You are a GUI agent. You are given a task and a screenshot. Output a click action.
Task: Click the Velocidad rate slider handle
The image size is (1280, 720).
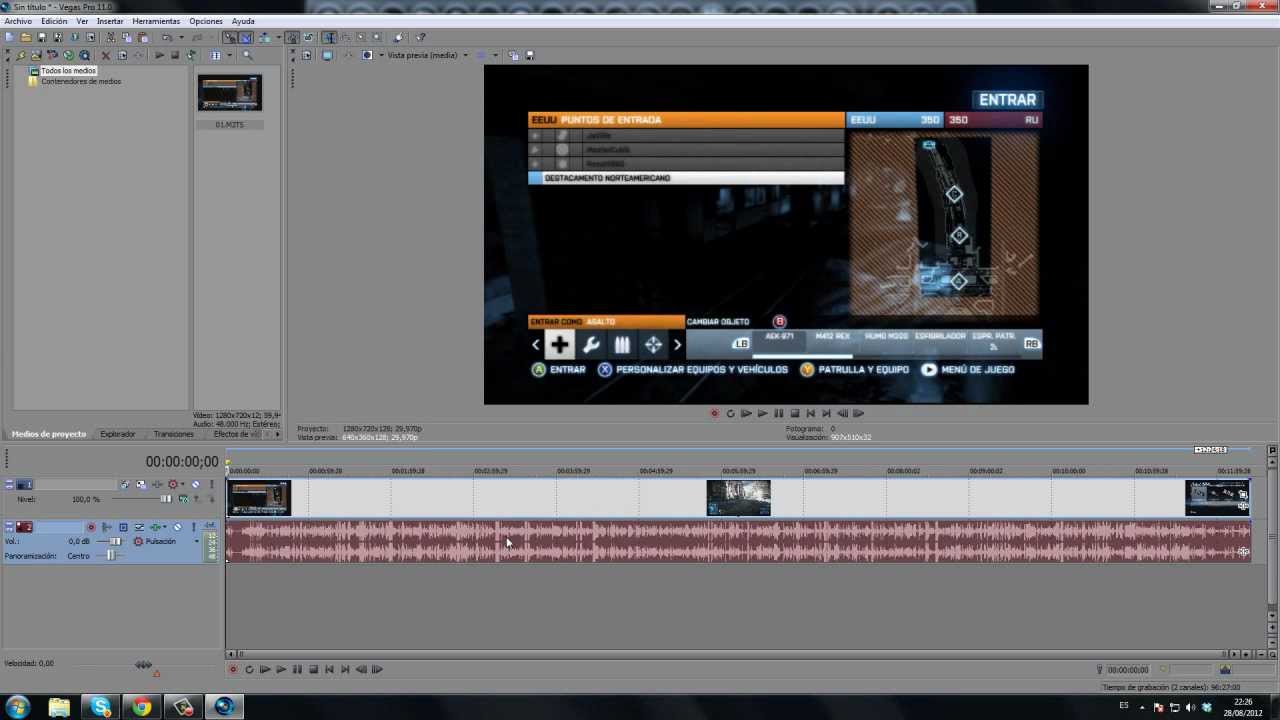(x=144, y=664)
